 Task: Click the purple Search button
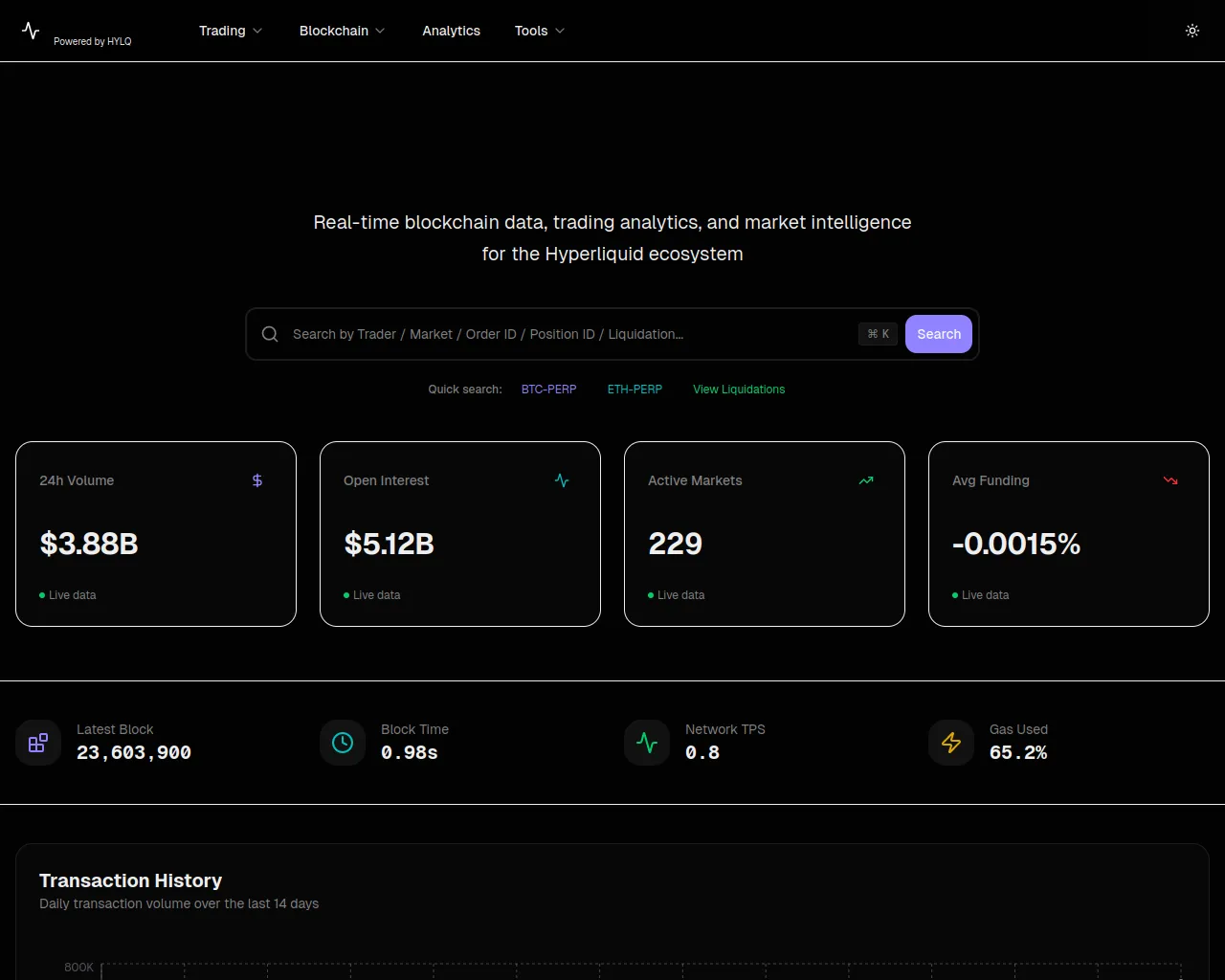939,334
